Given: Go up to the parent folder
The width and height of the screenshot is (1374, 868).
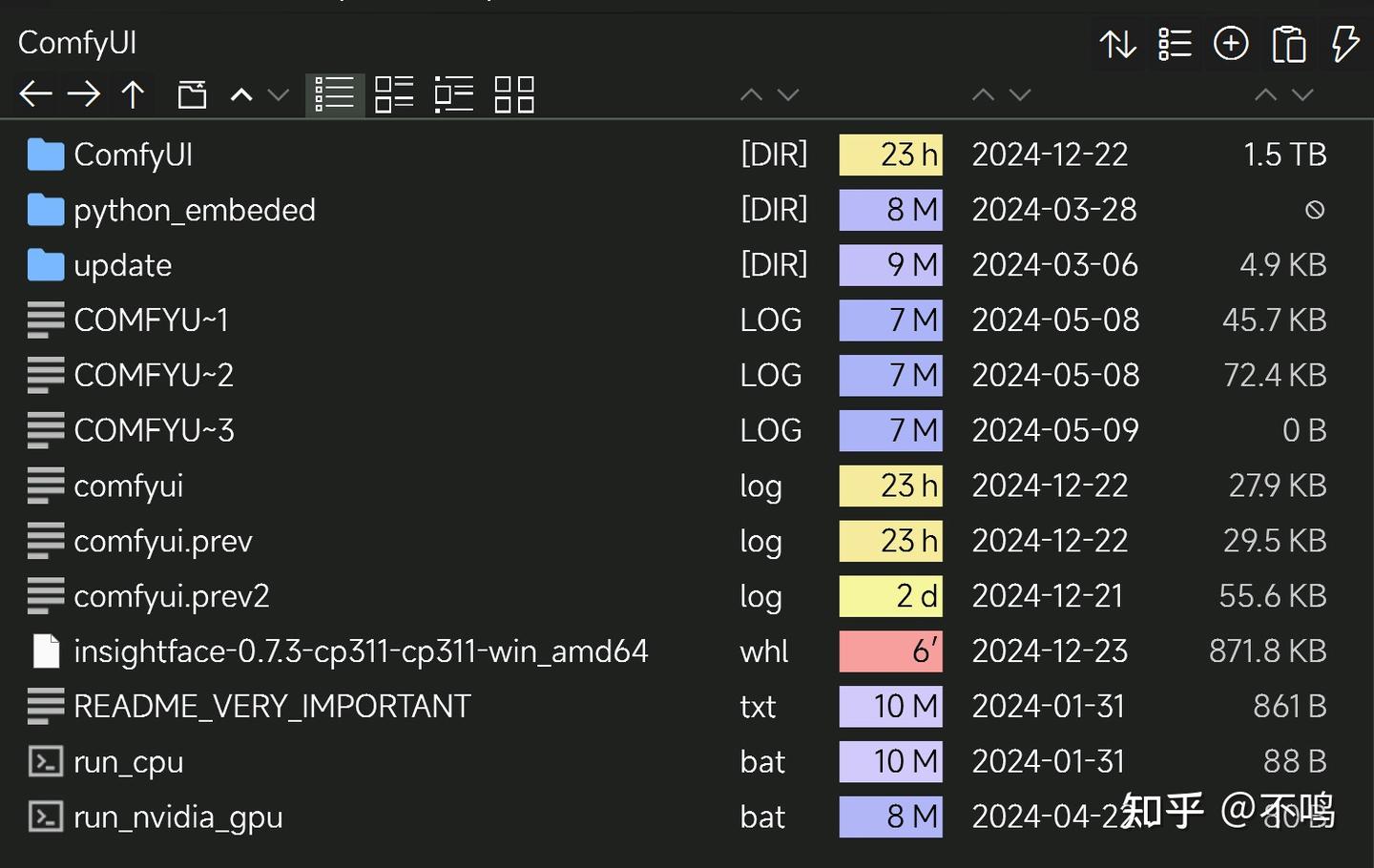Looking at the screenshot, I should pos(133,93).
